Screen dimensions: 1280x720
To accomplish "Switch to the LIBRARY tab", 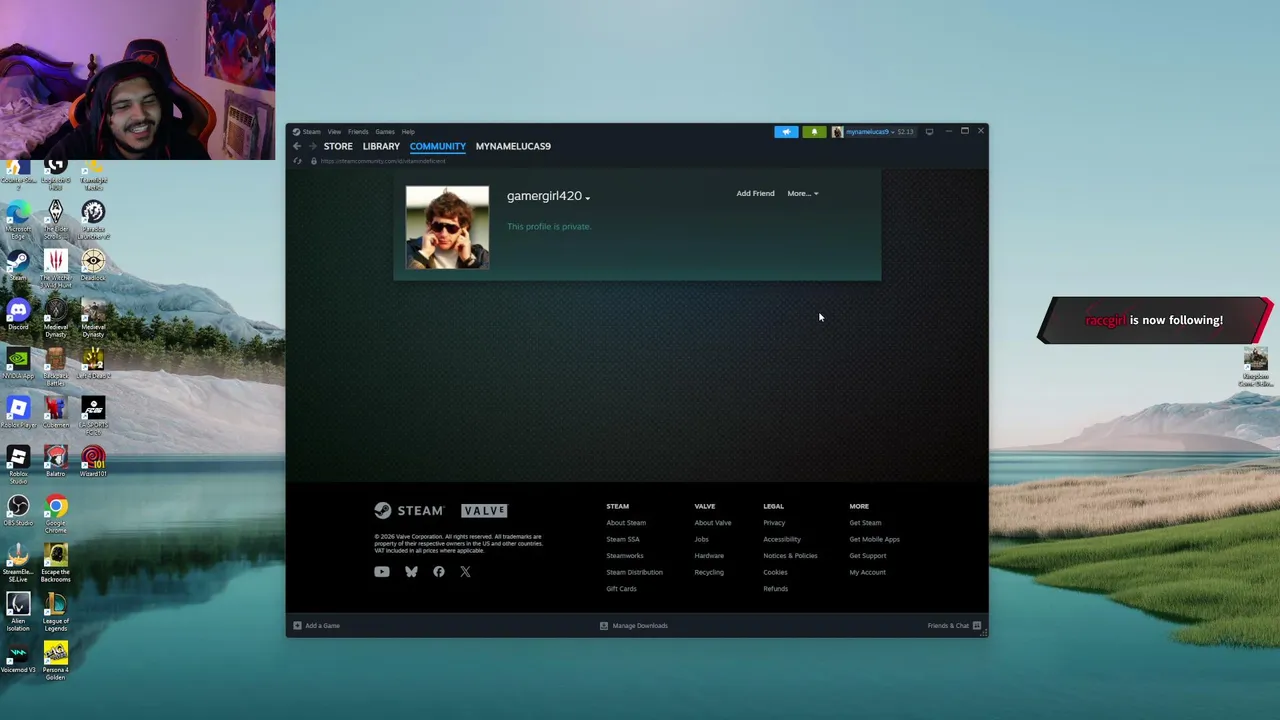I will tap(381, 146).
